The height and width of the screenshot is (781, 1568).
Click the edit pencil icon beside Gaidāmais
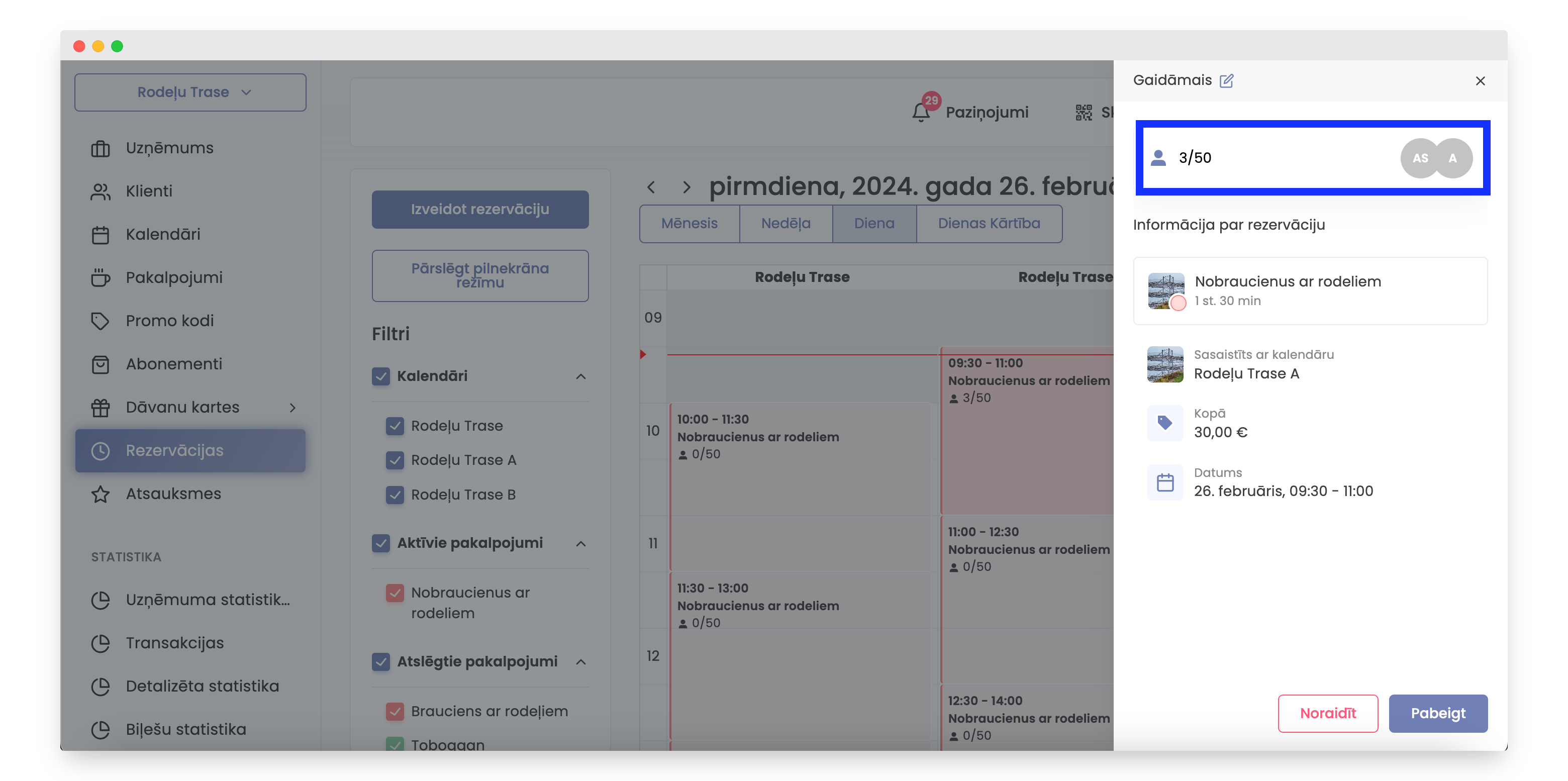click(x=1226, y=80)
